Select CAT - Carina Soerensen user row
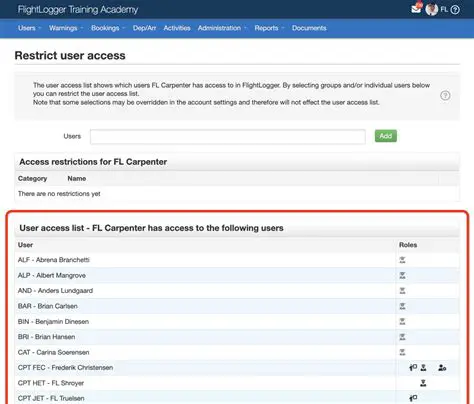The height and width of the screenshot is (404, 474). coord(237,352)
